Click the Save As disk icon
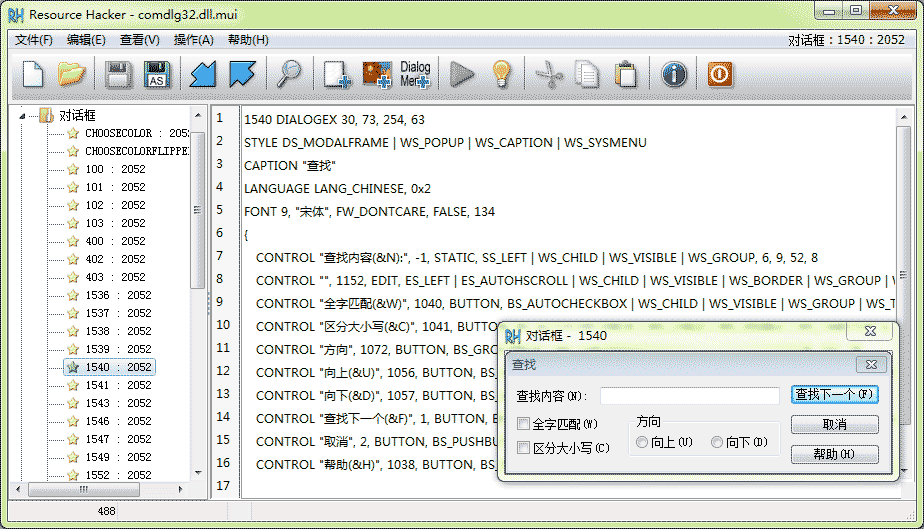This screenshot has width=924, height=529. click(x=157, y=74)
